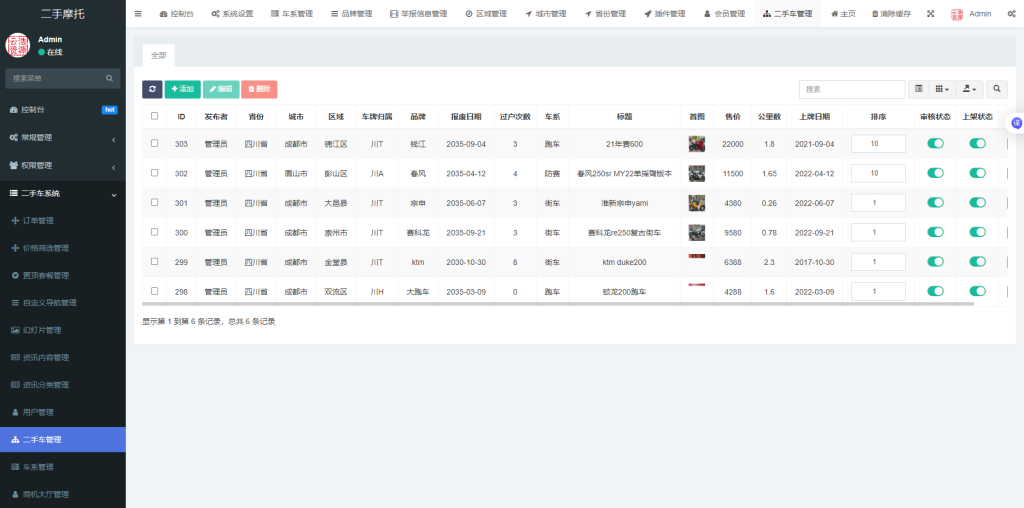This screenshot has height=508, width=1024.
Task: Switch to 控制台 tab in top bar
Action: coord(176,14)
